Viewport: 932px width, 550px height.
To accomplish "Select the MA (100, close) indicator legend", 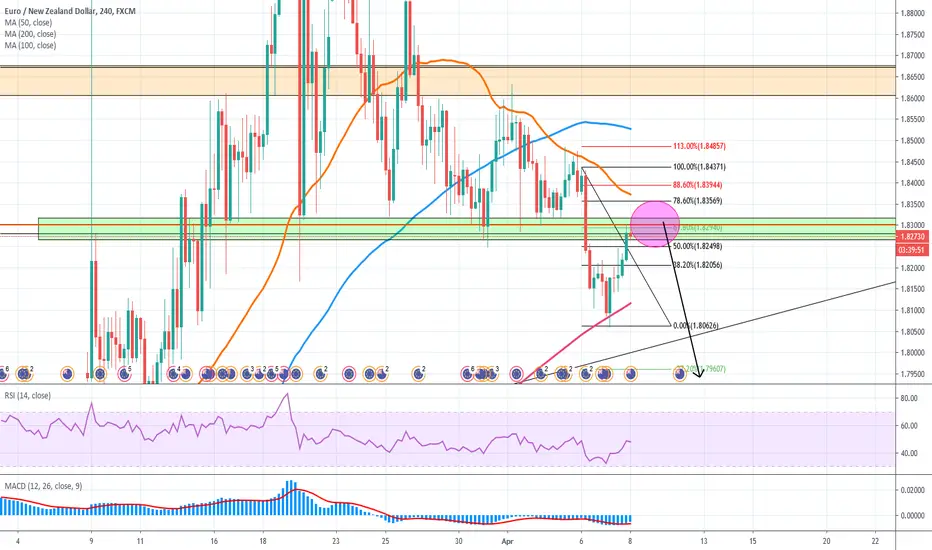I will (30, 45).
